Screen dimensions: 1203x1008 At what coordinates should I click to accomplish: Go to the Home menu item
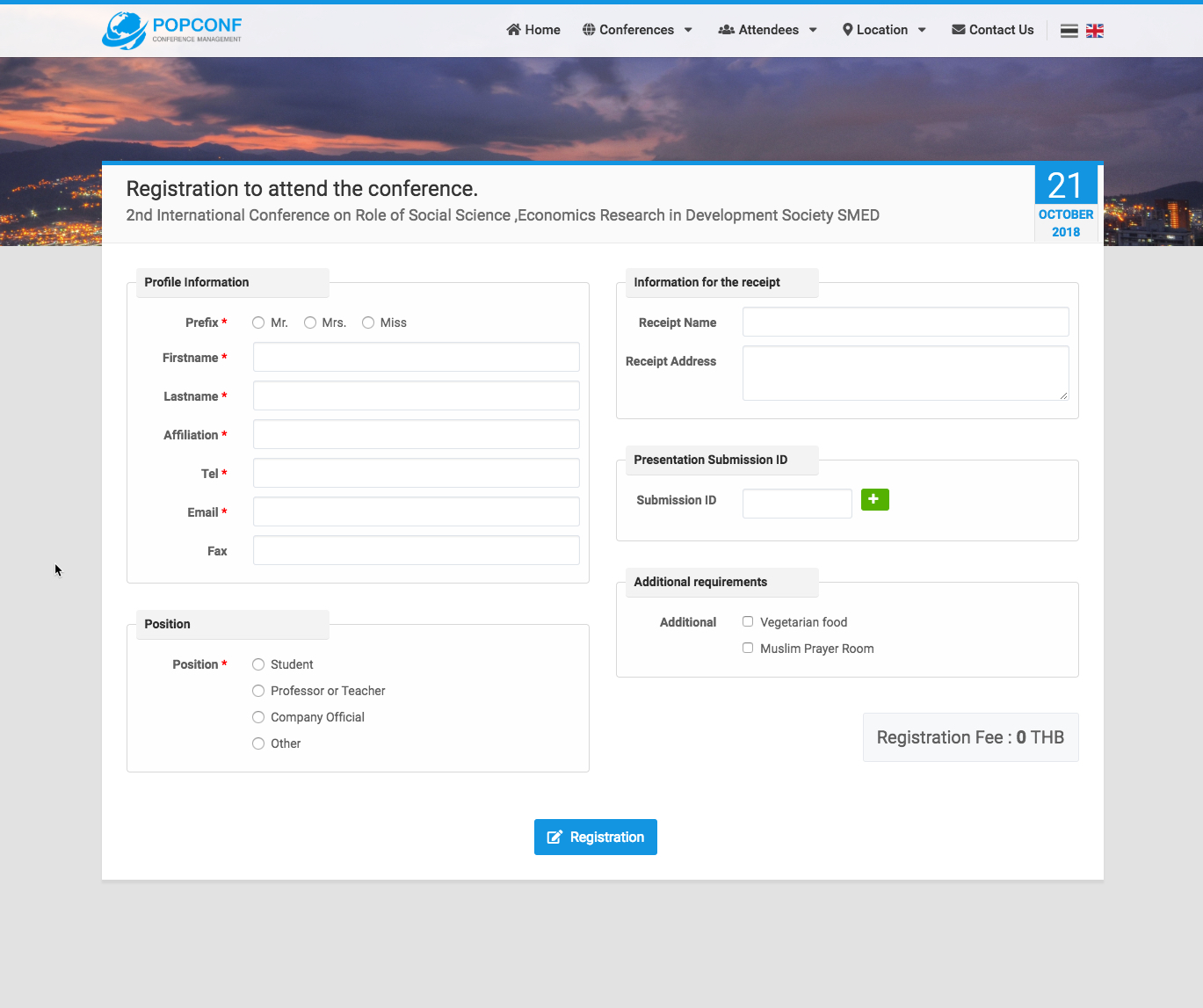click(542, 30)
